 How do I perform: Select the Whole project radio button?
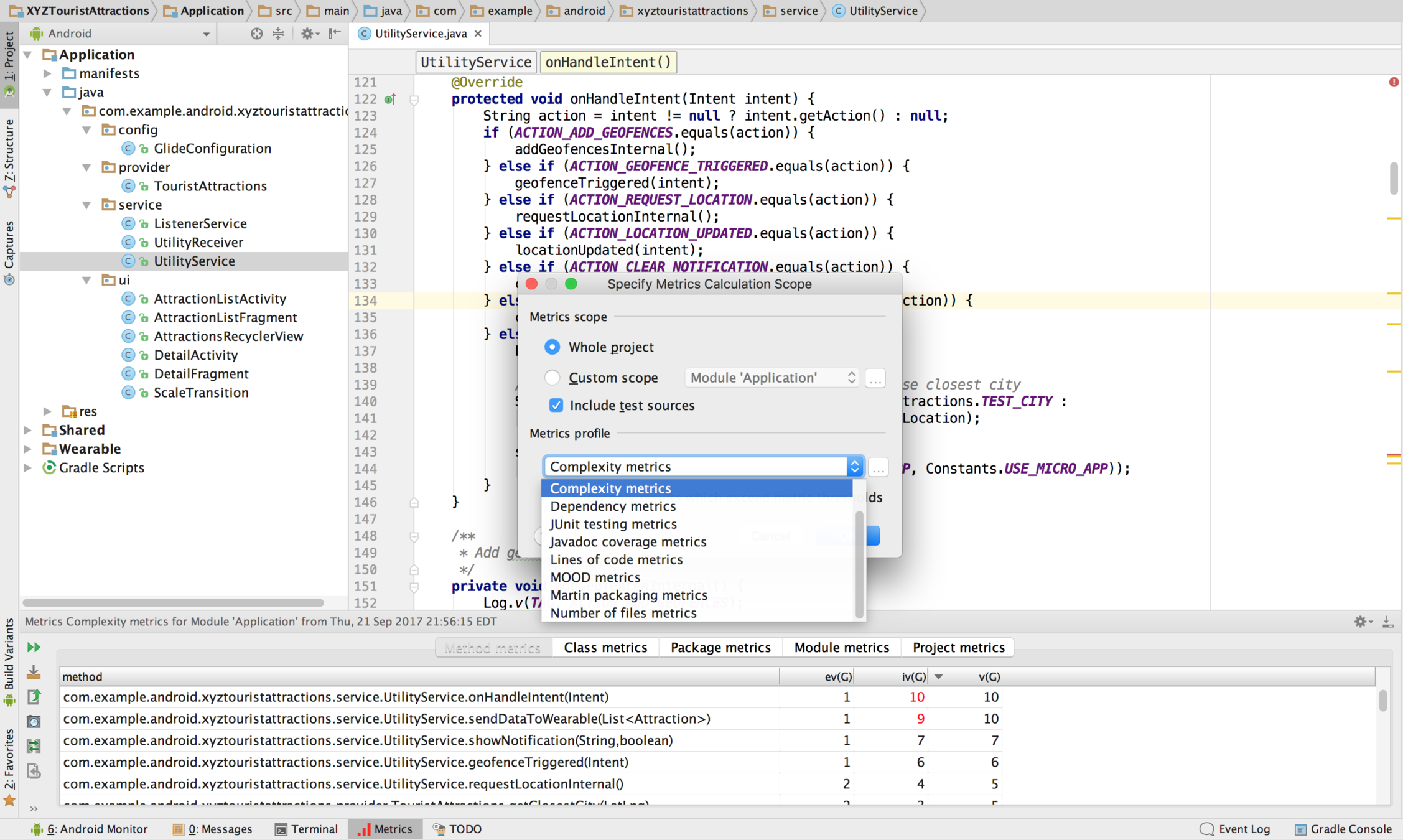click(x=552, y=347)
